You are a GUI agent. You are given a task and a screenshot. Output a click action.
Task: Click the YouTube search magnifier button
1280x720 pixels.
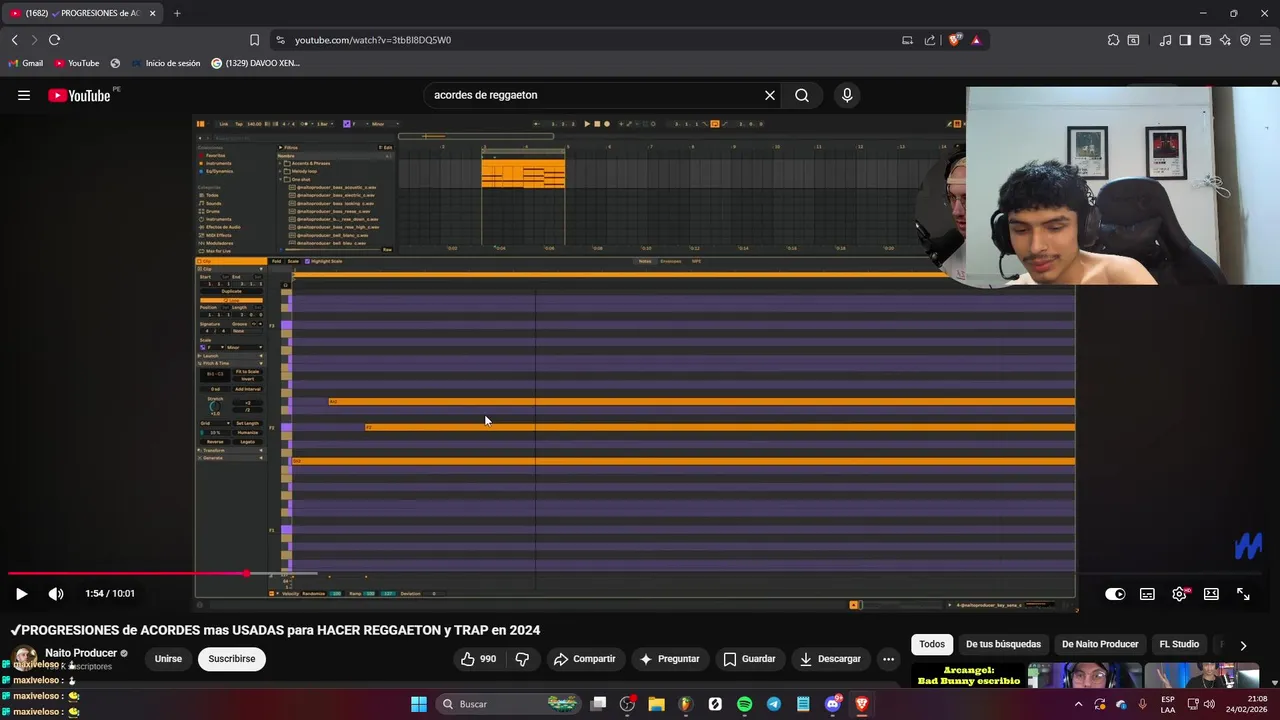click(x=802, y=95)
